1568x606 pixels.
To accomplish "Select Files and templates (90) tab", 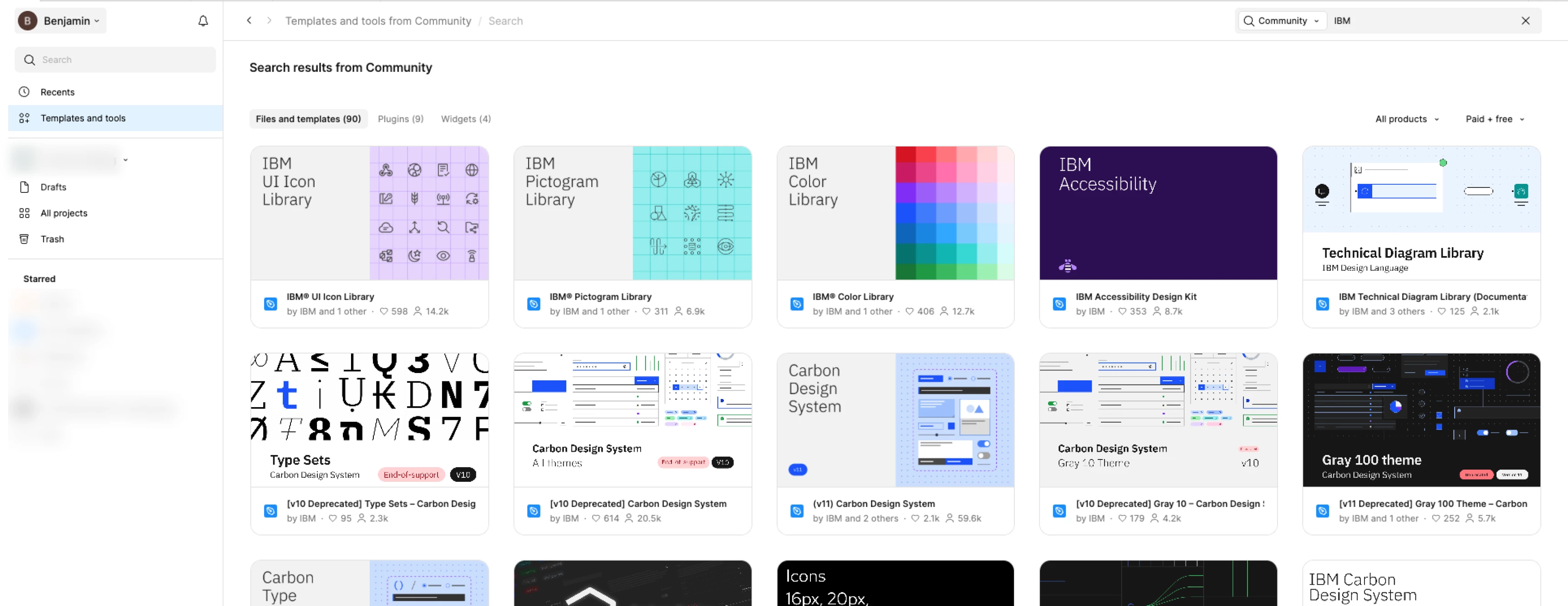I will tap(308, 119).
